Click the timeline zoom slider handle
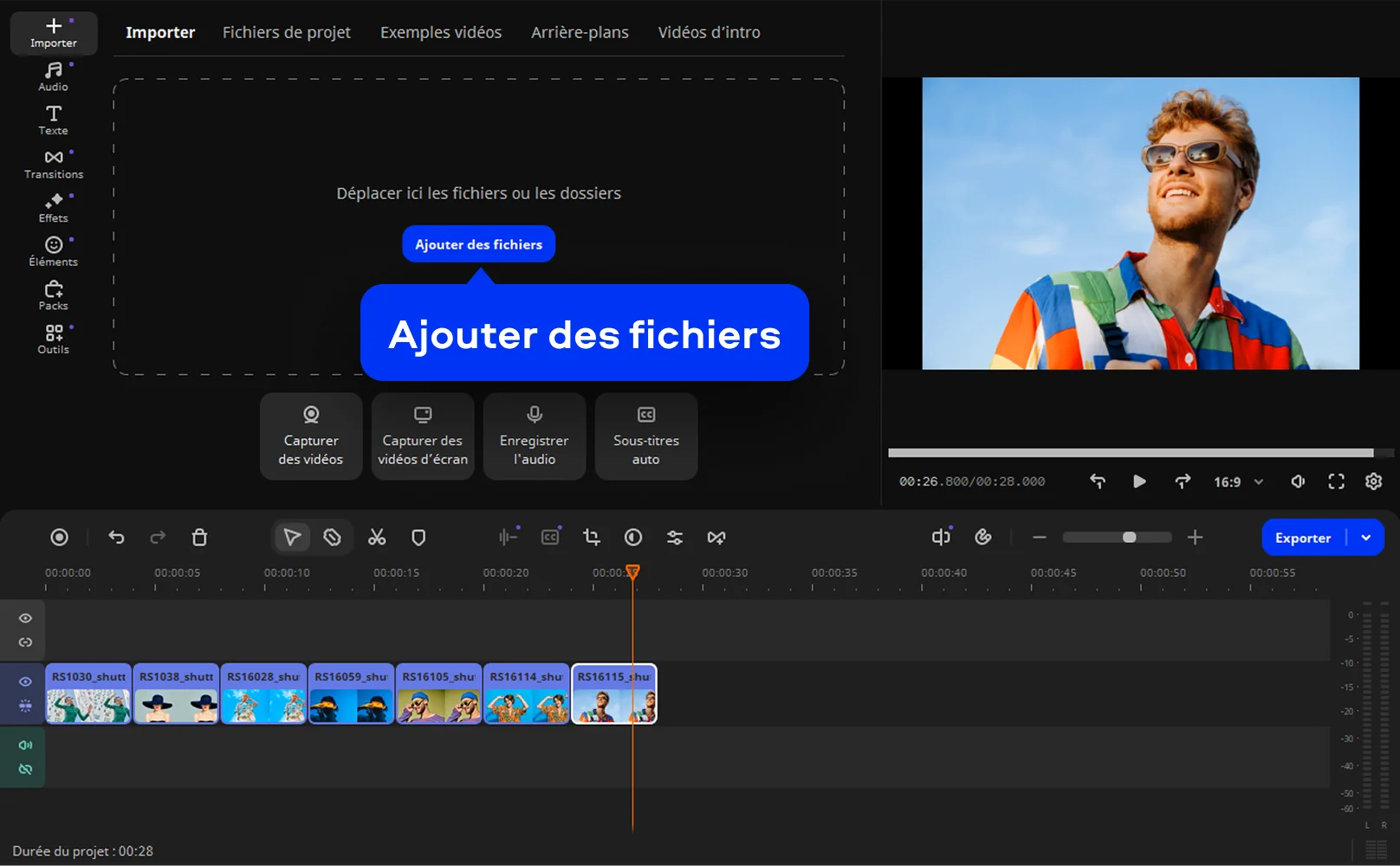Screen dimensions: 1400x866 click(1129, 538)
